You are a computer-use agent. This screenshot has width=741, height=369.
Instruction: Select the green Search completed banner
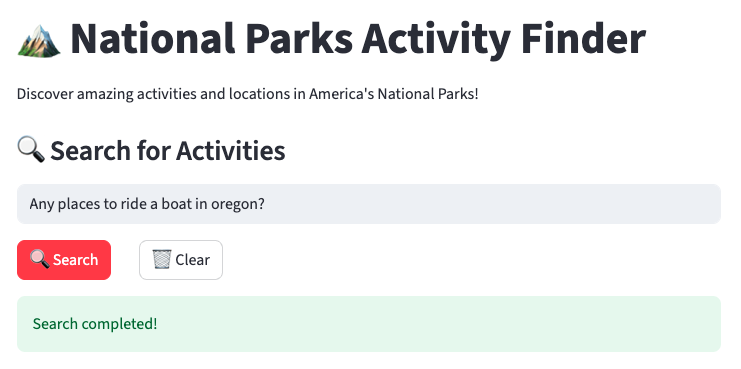click(x=369, y=324)
